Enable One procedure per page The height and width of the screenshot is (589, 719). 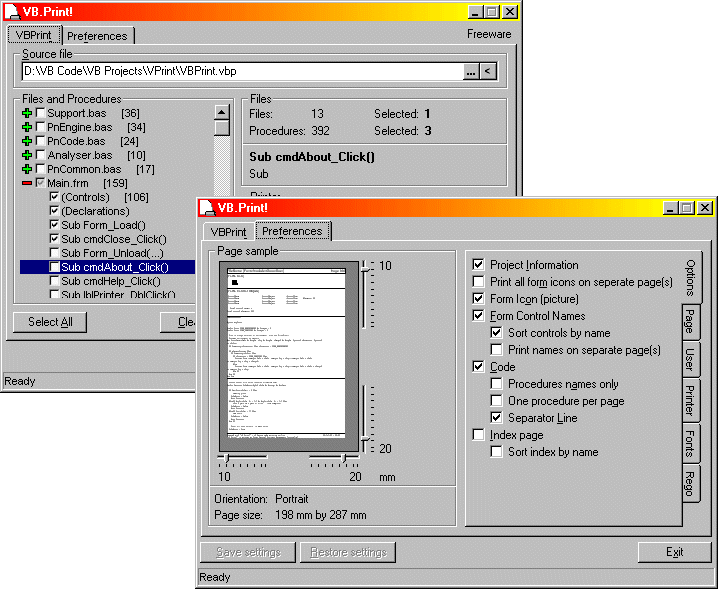pyautogui.click(x=496, y=400)
